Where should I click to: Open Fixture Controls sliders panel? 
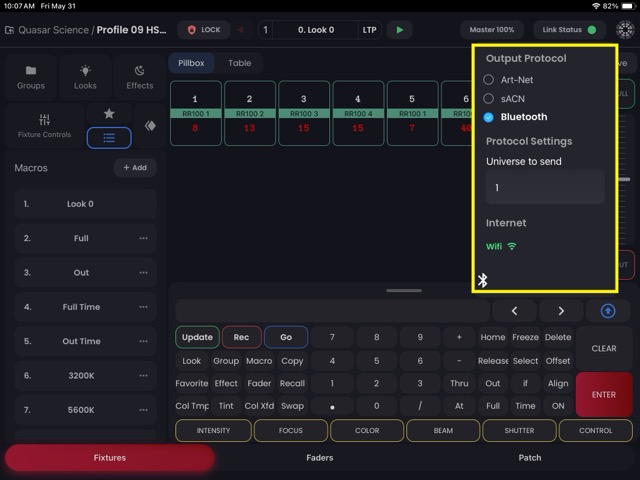click(44, 125)
